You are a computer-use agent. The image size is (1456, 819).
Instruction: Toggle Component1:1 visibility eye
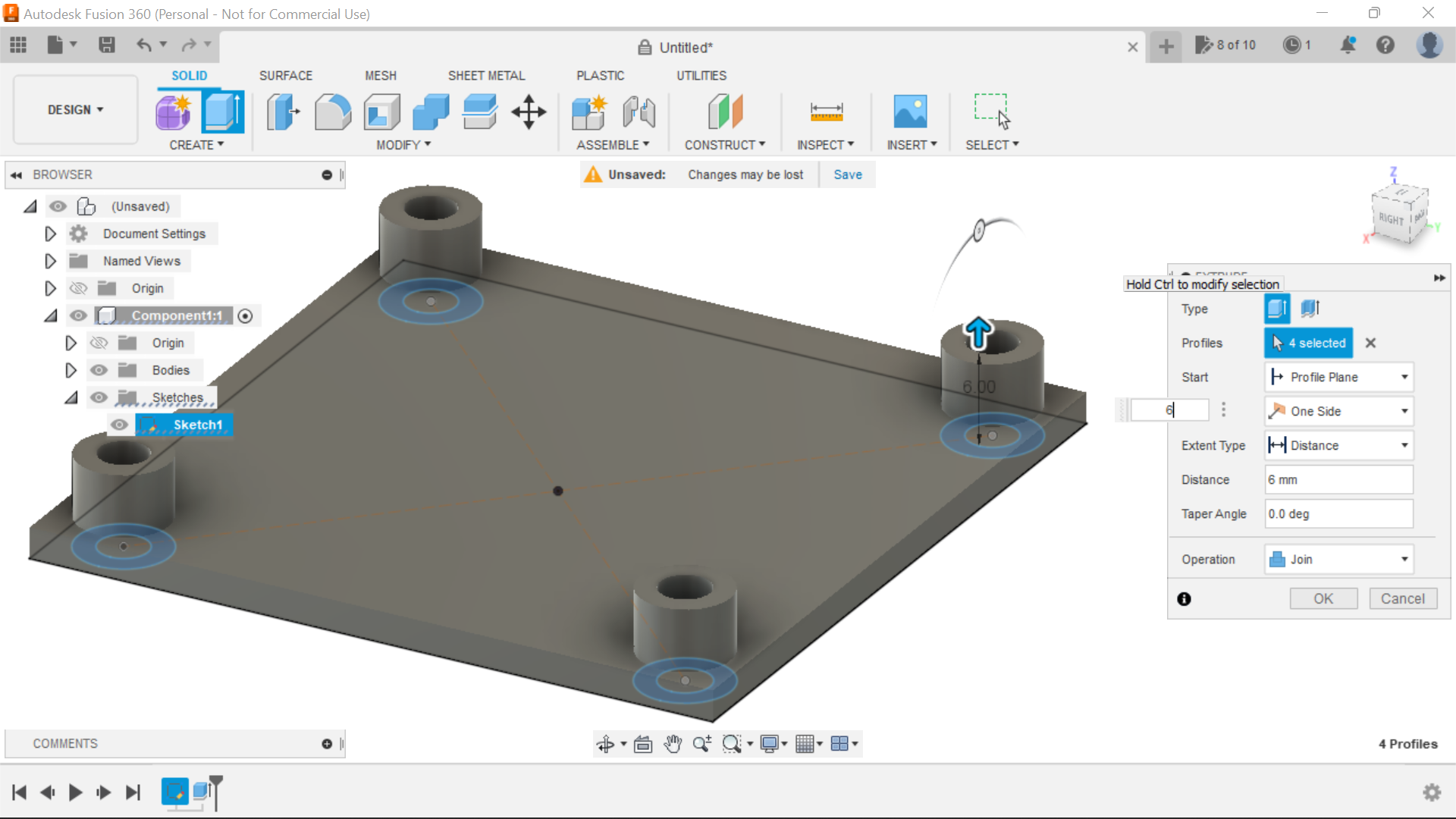(78, 315)
